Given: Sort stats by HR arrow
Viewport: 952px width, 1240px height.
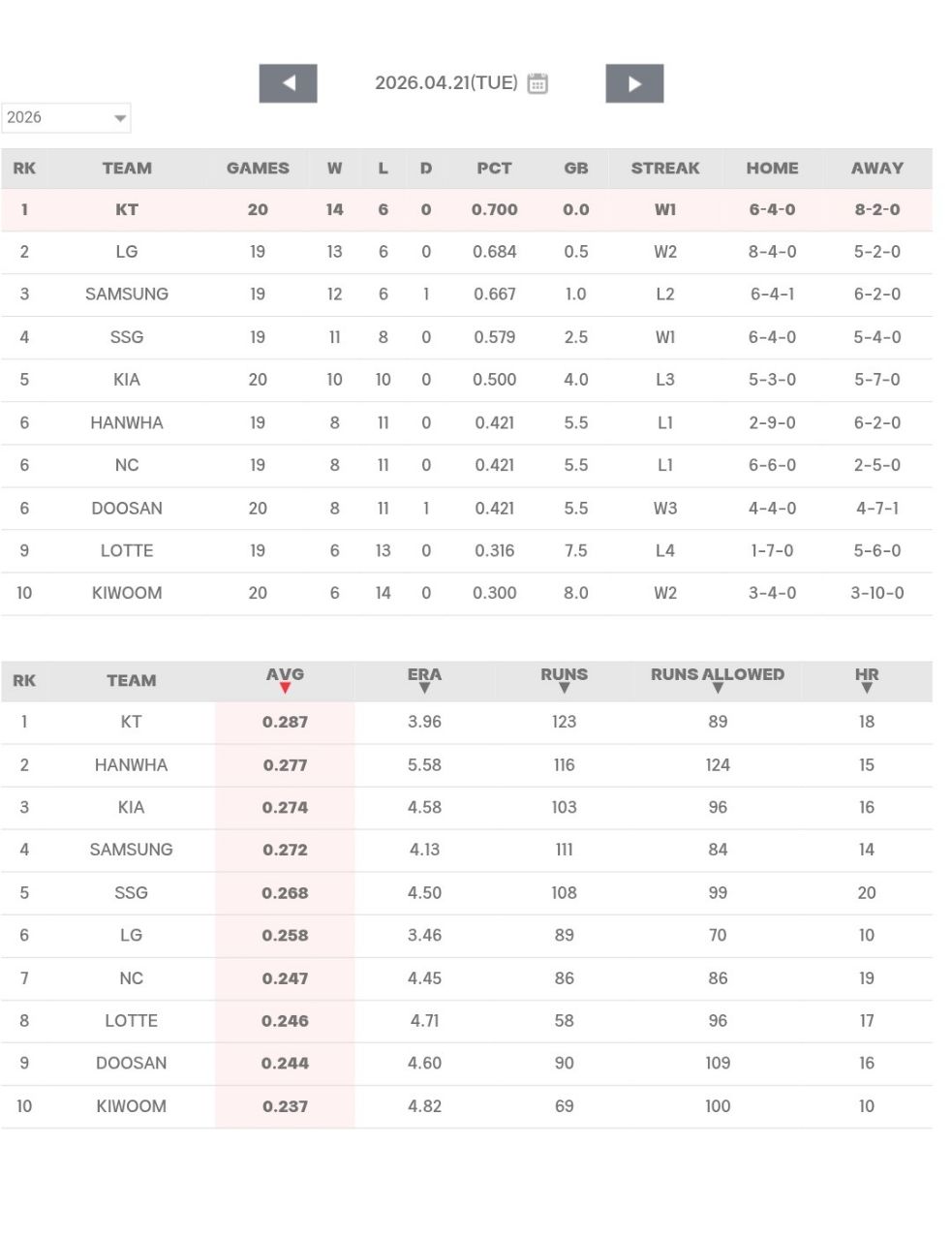Looking at the screenshot, I should pos(867,688).
